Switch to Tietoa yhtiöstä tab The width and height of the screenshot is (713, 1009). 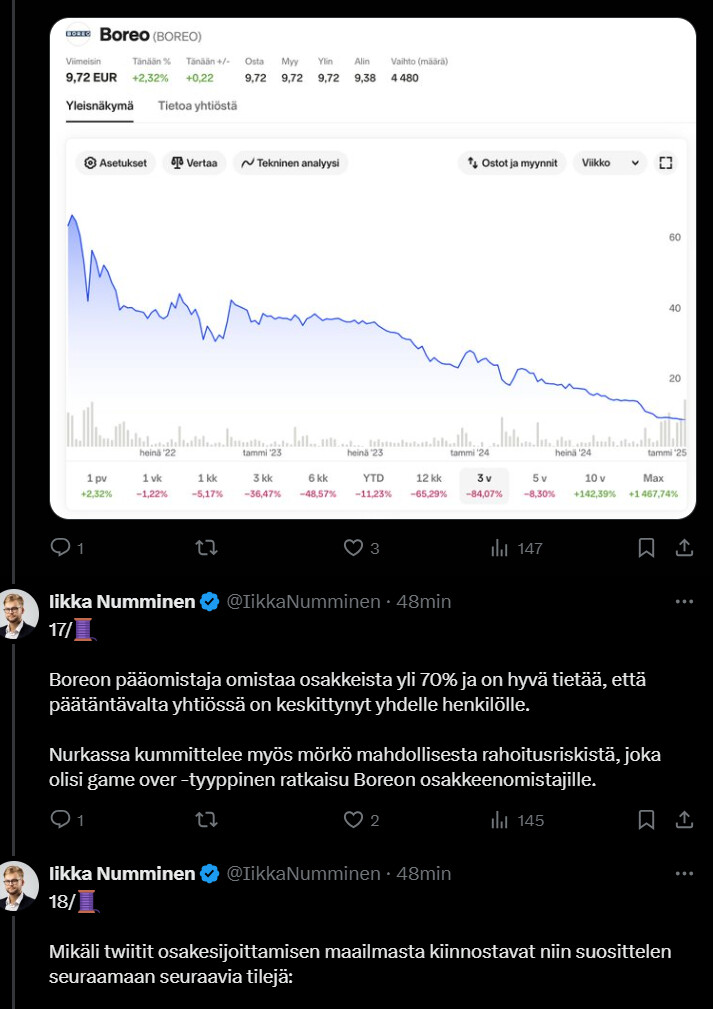pos(197,105)
